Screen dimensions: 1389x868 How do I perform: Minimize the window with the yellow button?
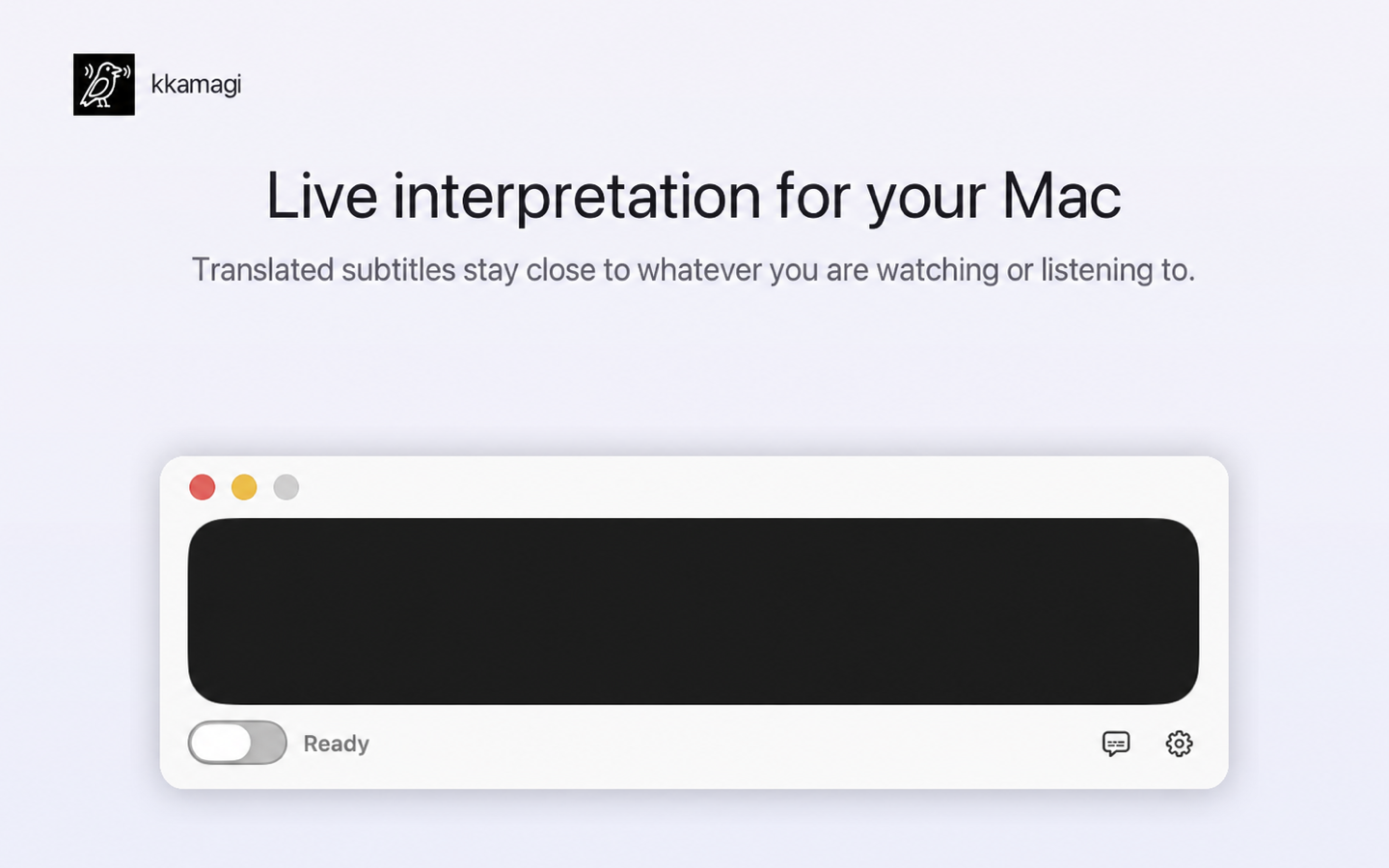(244, 487)
